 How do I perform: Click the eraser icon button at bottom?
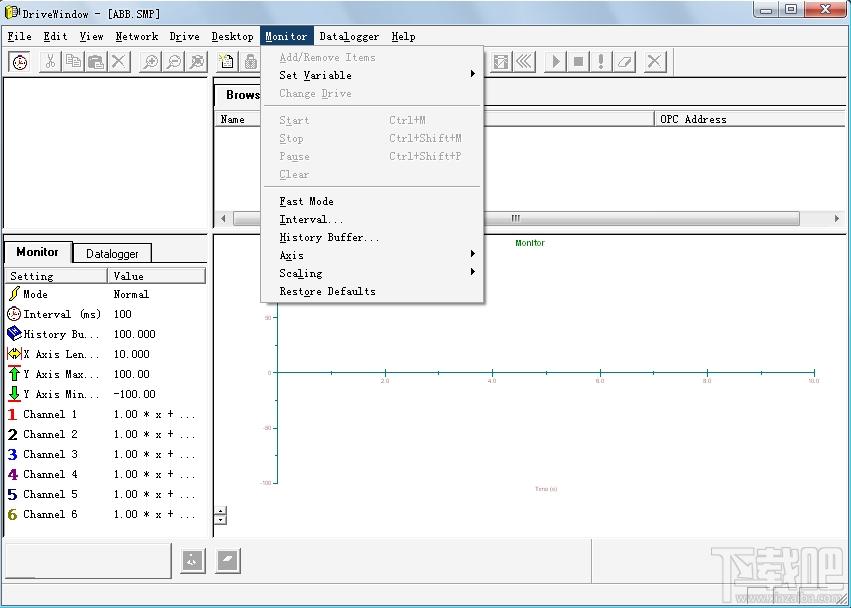pos(228,561)
